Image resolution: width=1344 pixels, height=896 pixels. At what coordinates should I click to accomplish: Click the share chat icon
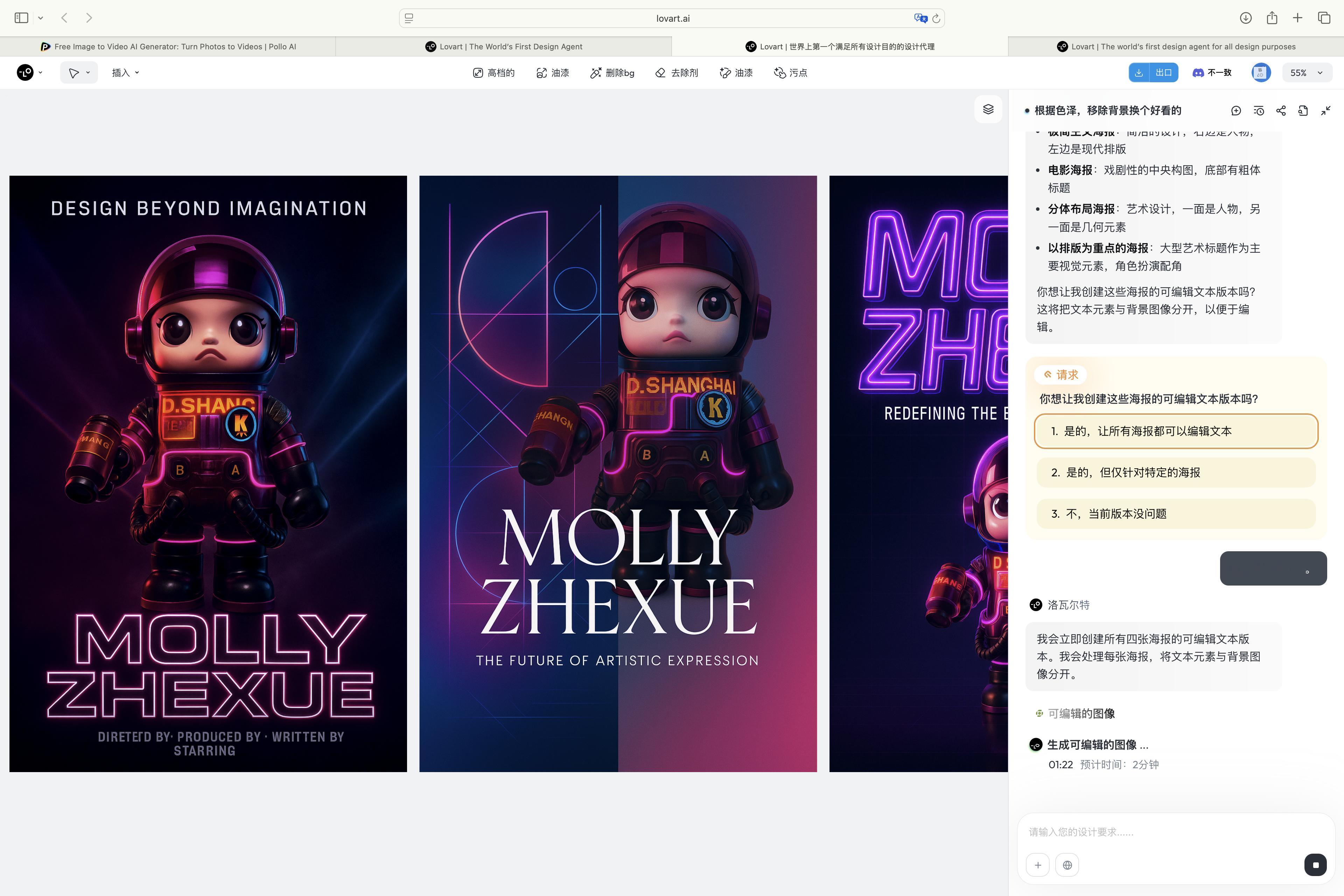point(1281,111)
